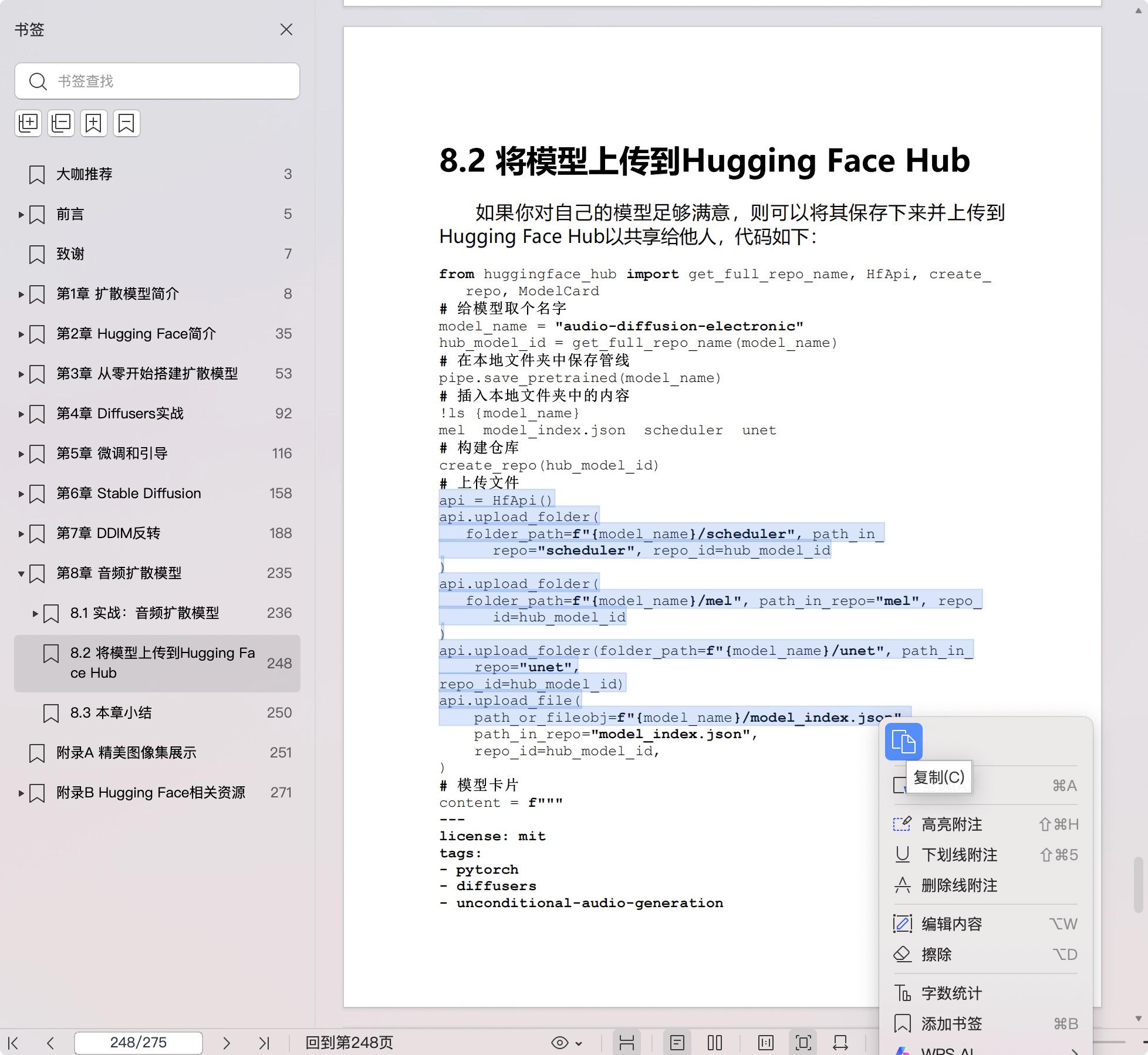Jump to the last page
Image resolution: width=1148 pixels, height=1055 pixels.
point(264,1043)
